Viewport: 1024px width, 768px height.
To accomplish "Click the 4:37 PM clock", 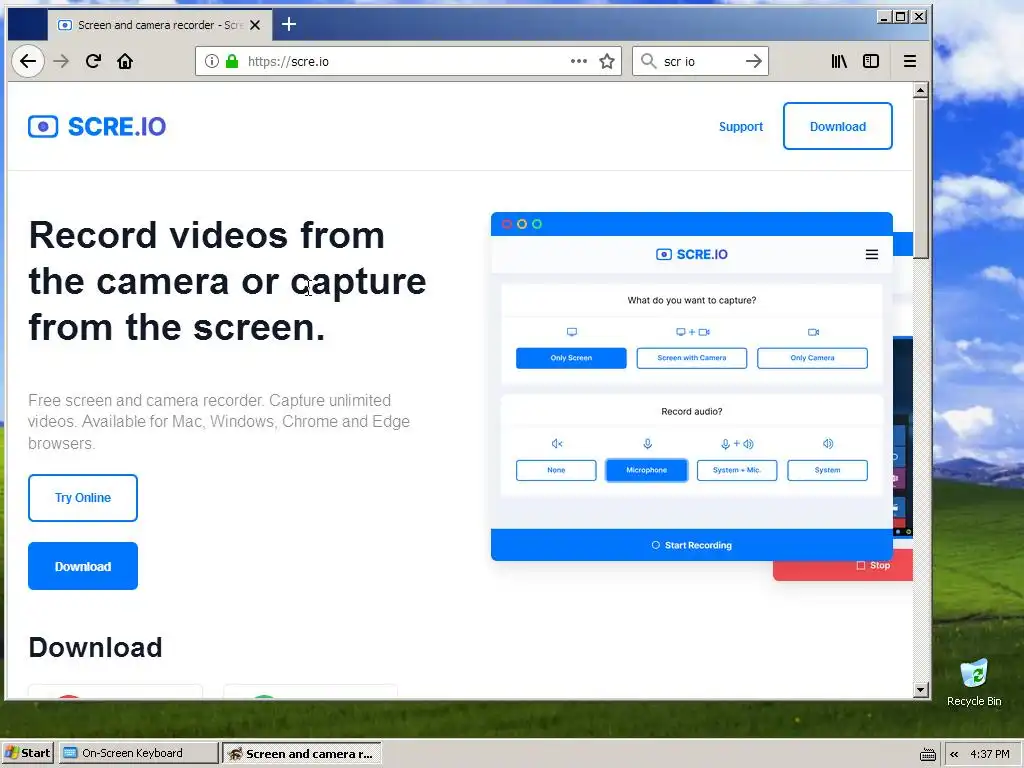I will pyautogui.click(x=990, y=754).
